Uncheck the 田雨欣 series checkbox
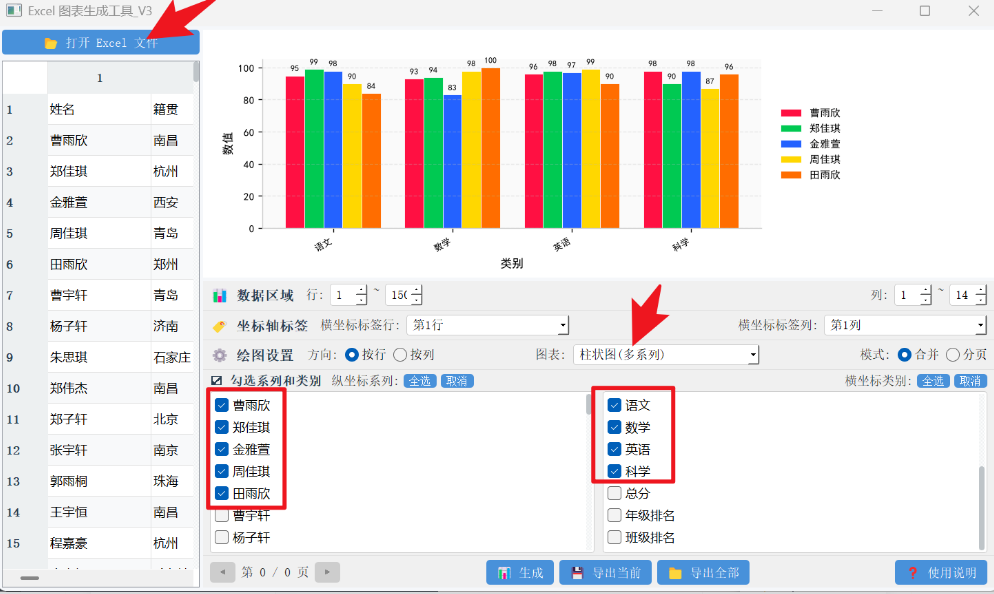This screenshot has height=594, width=994. [222, 493]
